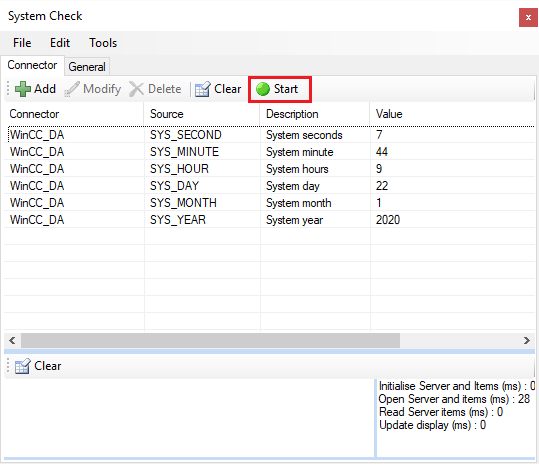
Task: Switch to the Connector tab
Action: pyautogui.click(x=32, y=65)
